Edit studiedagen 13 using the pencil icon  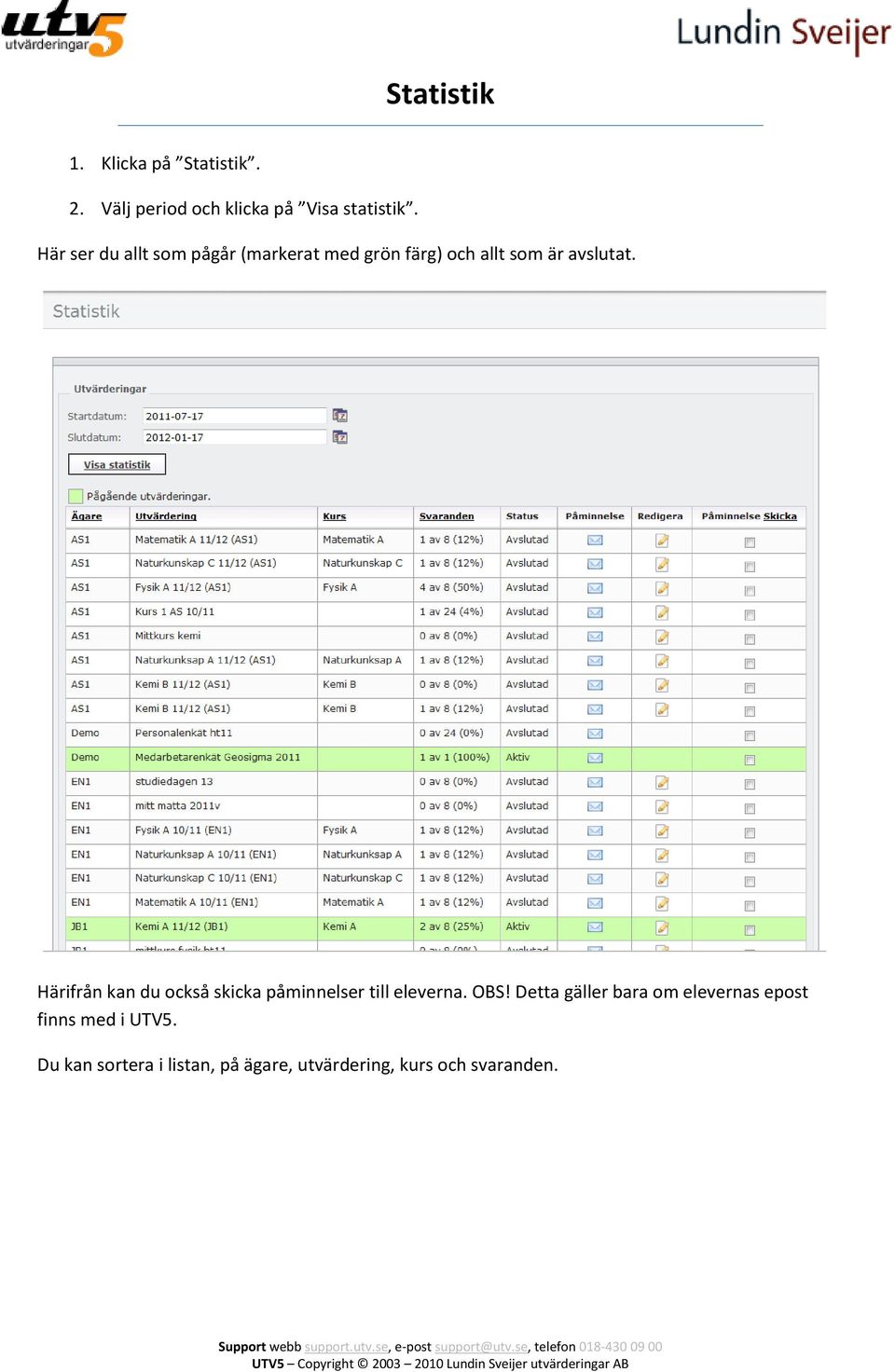click(662, 783)
